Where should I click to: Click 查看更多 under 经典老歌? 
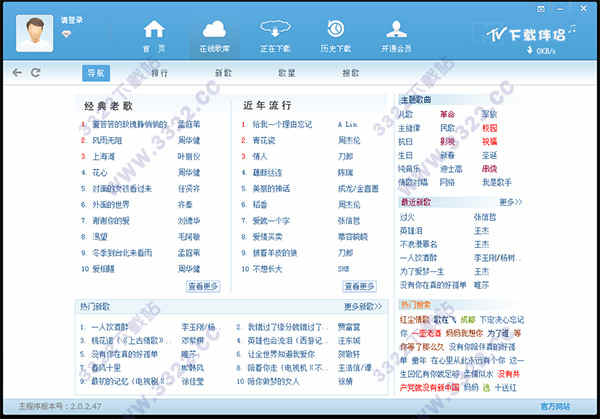pos(203,286)
